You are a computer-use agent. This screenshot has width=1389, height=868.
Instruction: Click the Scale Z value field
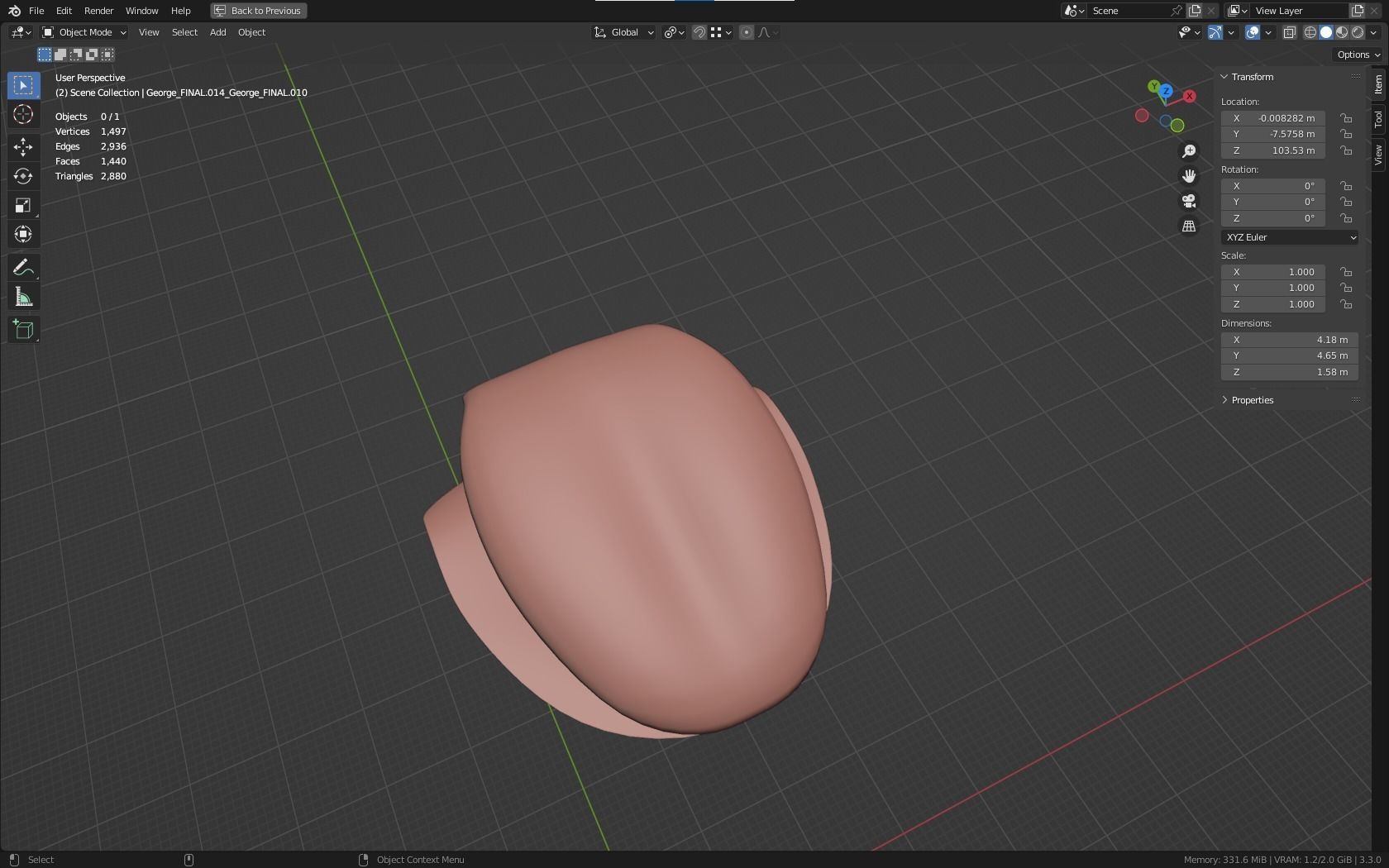click(x=1273, y=304)
